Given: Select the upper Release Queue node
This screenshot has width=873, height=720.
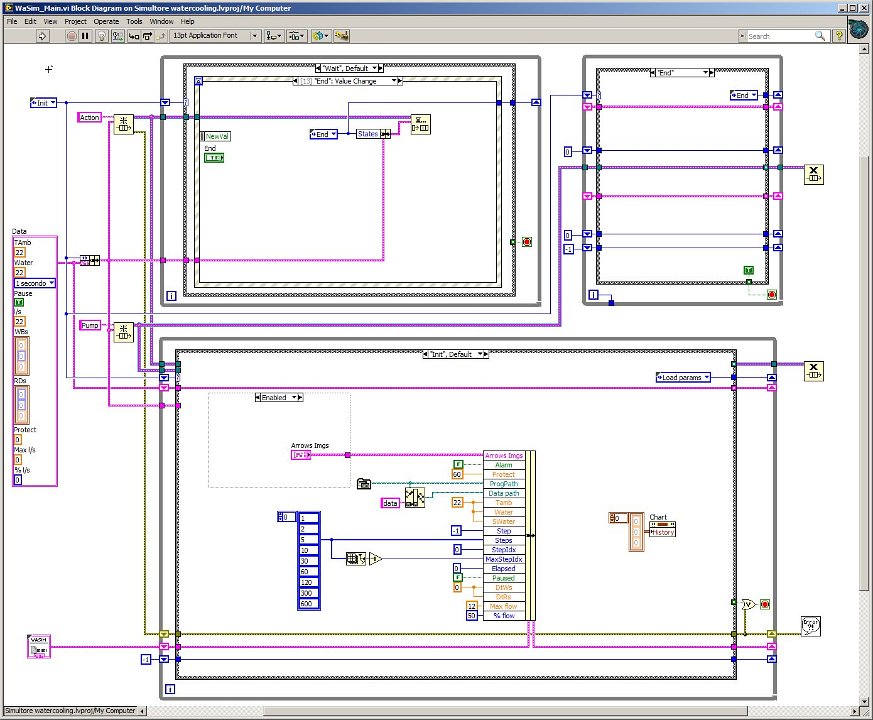Looking at the screenshot, I should 813,175.
